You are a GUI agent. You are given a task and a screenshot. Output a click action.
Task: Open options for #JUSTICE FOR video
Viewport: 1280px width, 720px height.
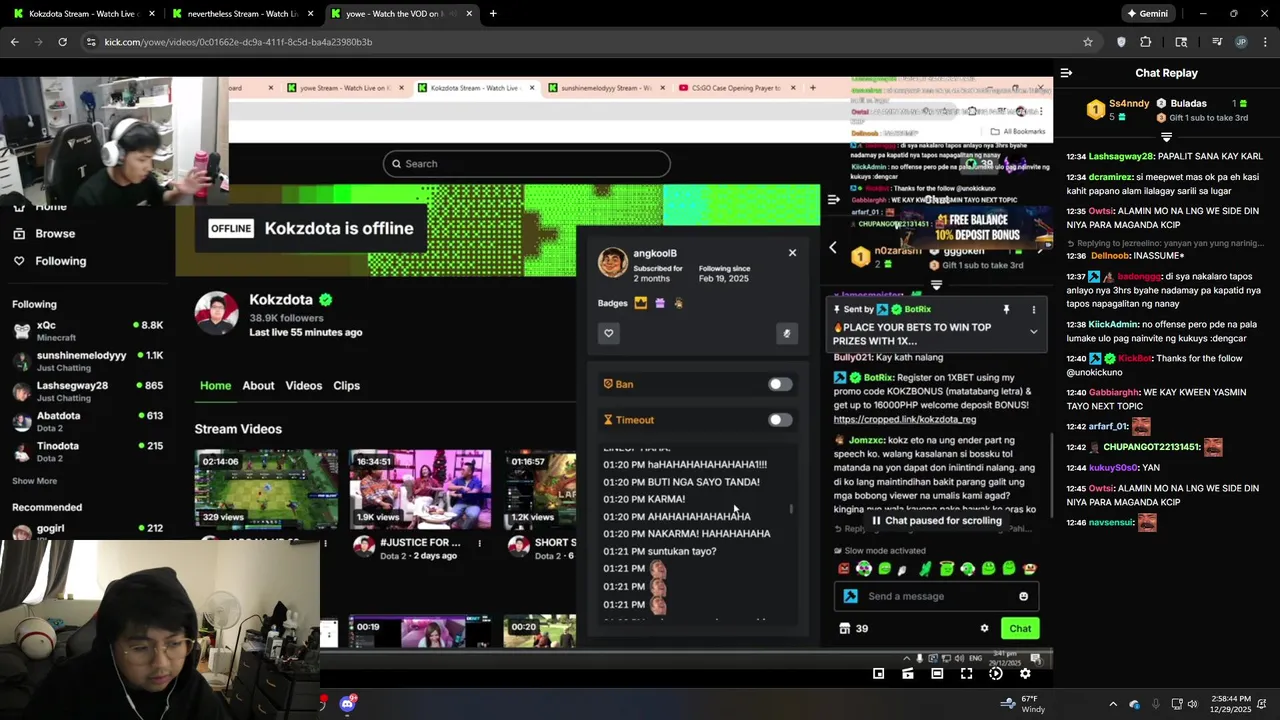point(479,544)
